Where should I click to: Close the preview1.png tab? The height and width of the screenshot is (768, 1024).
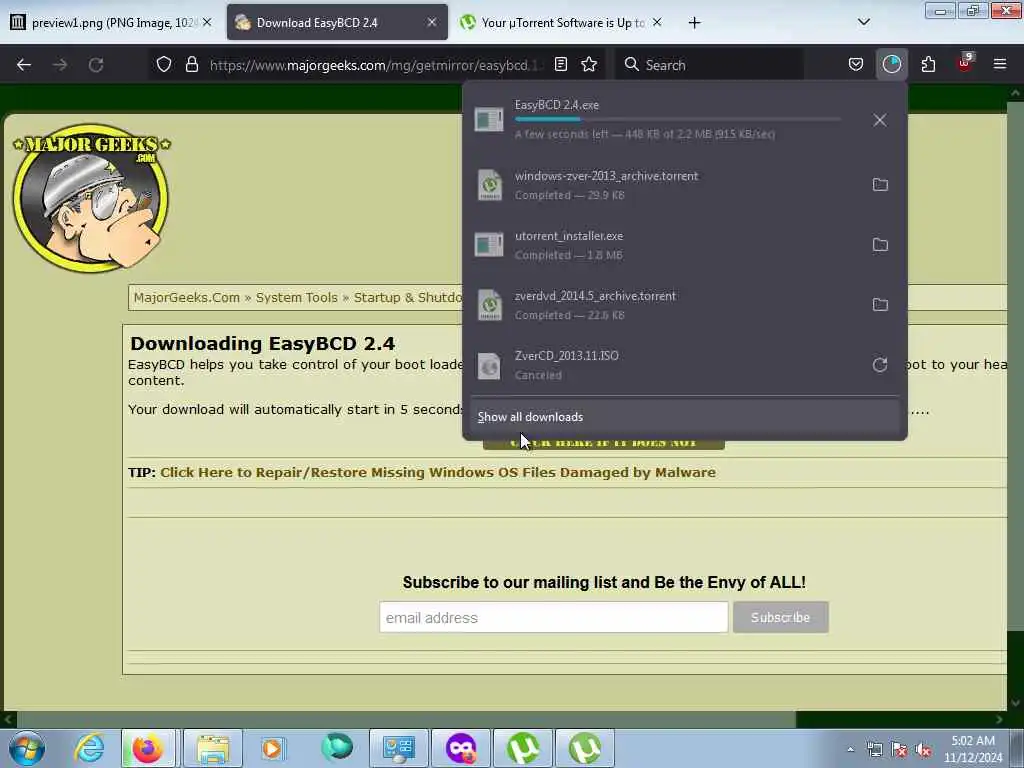click(207, 22)
